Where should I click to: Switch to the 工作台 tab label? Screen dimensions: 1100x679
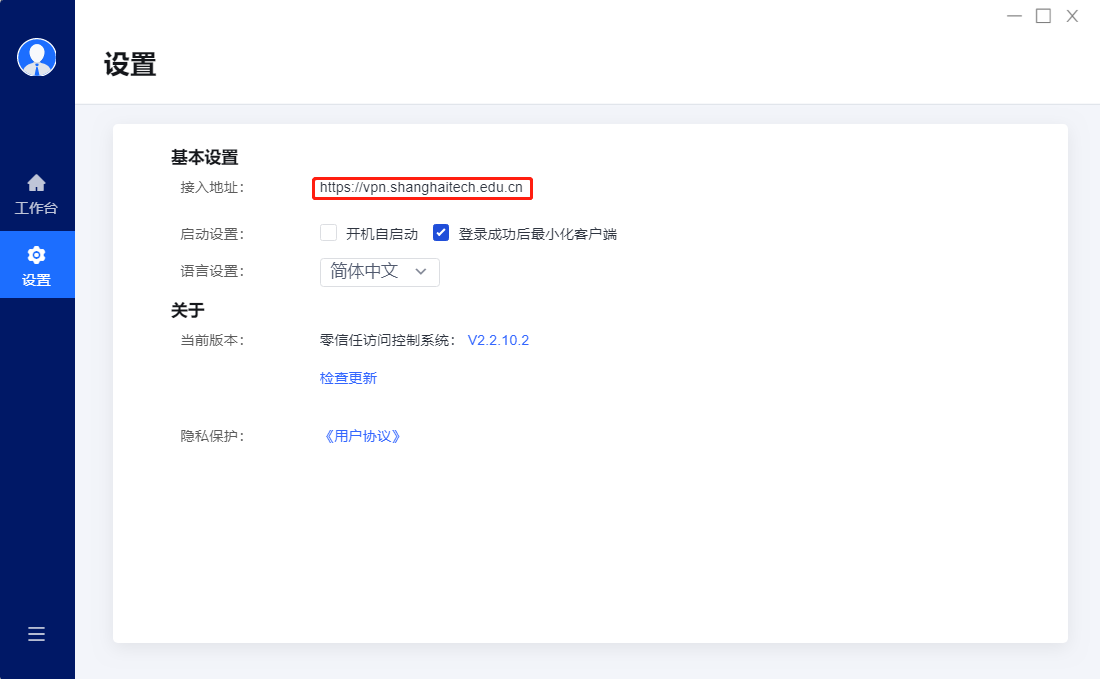(37, 209)
